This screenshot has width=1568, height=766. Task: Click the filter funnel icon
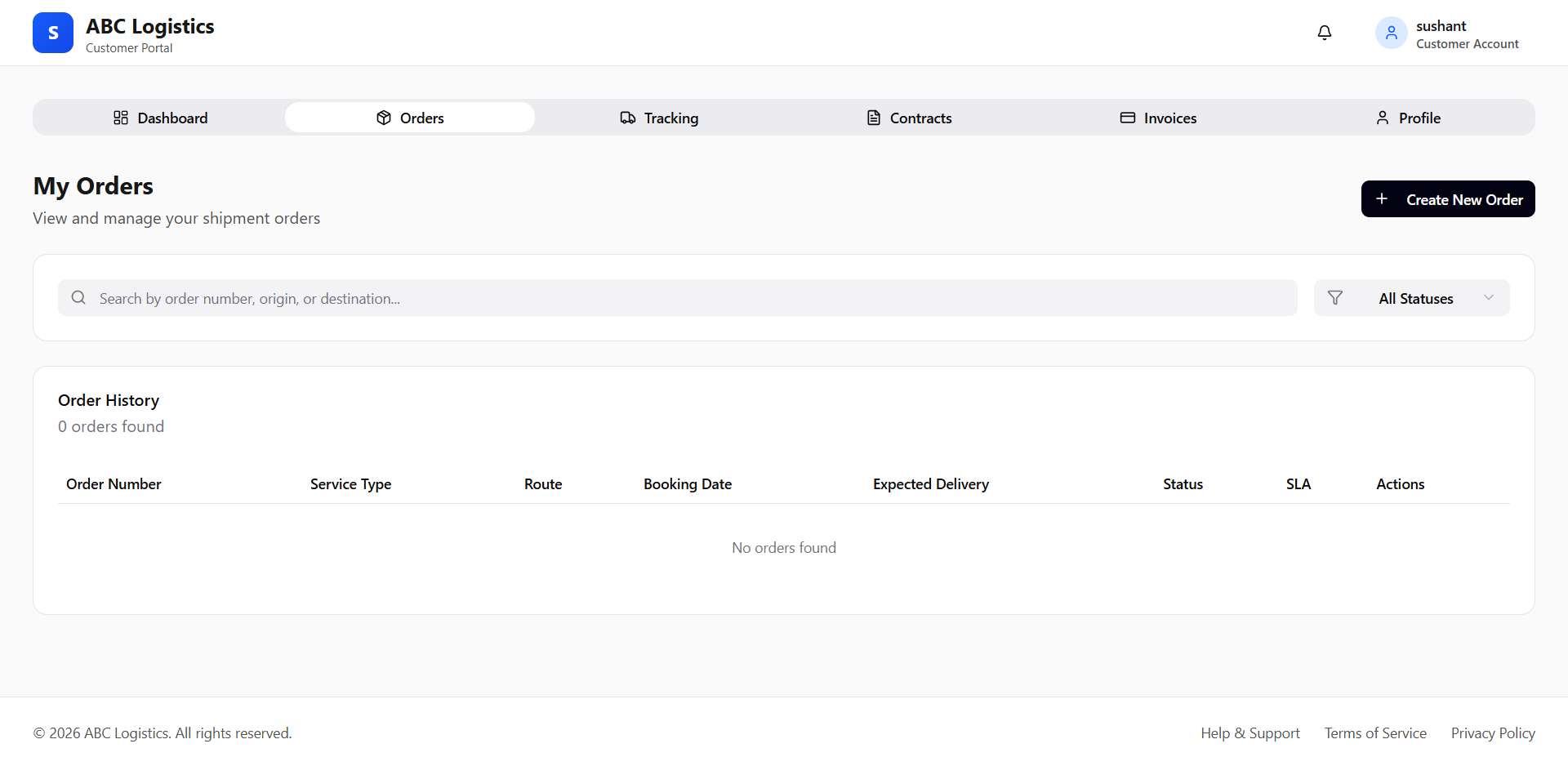pyautogui.click(x=1334, y=298)
